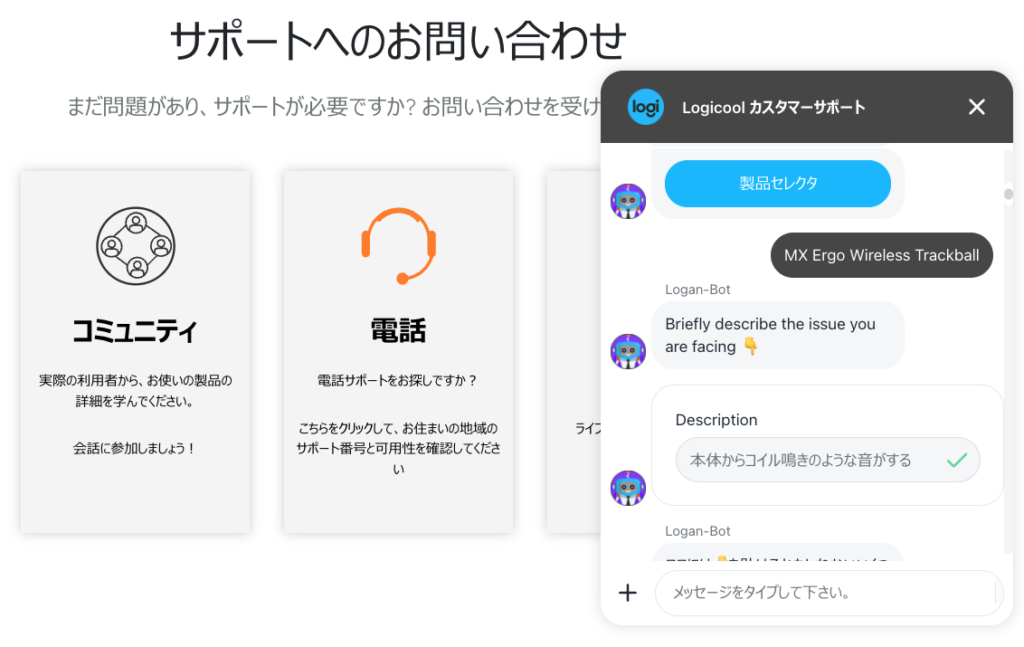Click the bot avatar beside 製品セレクタ
Screen dimensions: 1024x647
coord(628,201)
